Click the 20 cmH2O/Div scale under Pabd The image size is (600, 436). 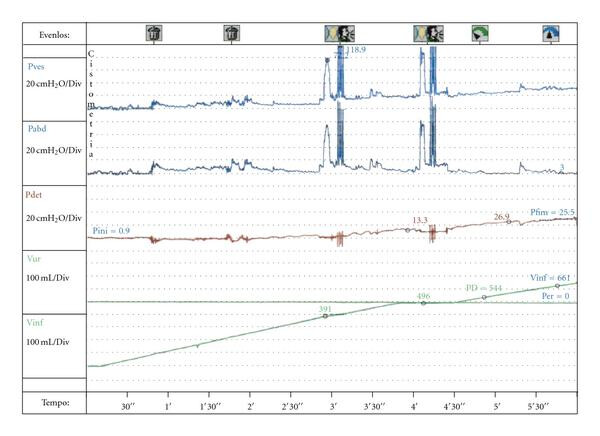pos(54,150)
